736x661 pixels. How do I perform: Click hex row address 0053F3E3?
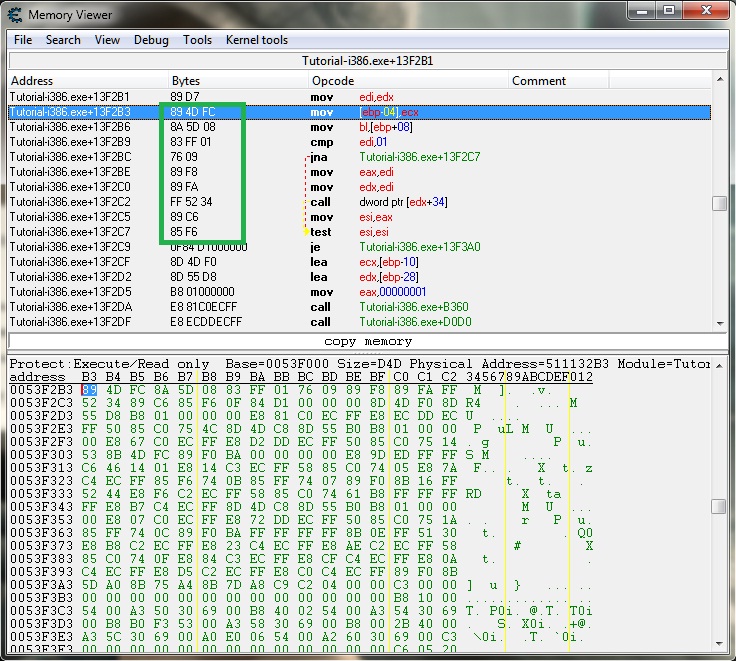coord(41,637)
